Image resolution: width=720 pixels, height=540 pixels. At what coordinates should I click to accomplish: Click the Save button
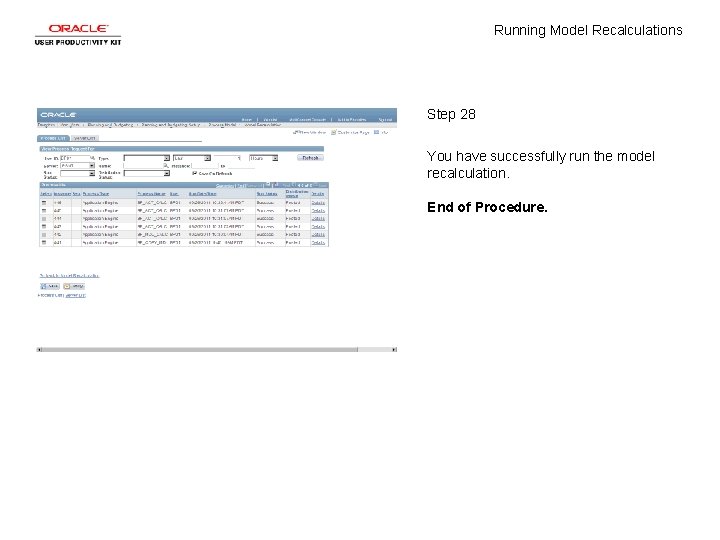tap(50, 286)
